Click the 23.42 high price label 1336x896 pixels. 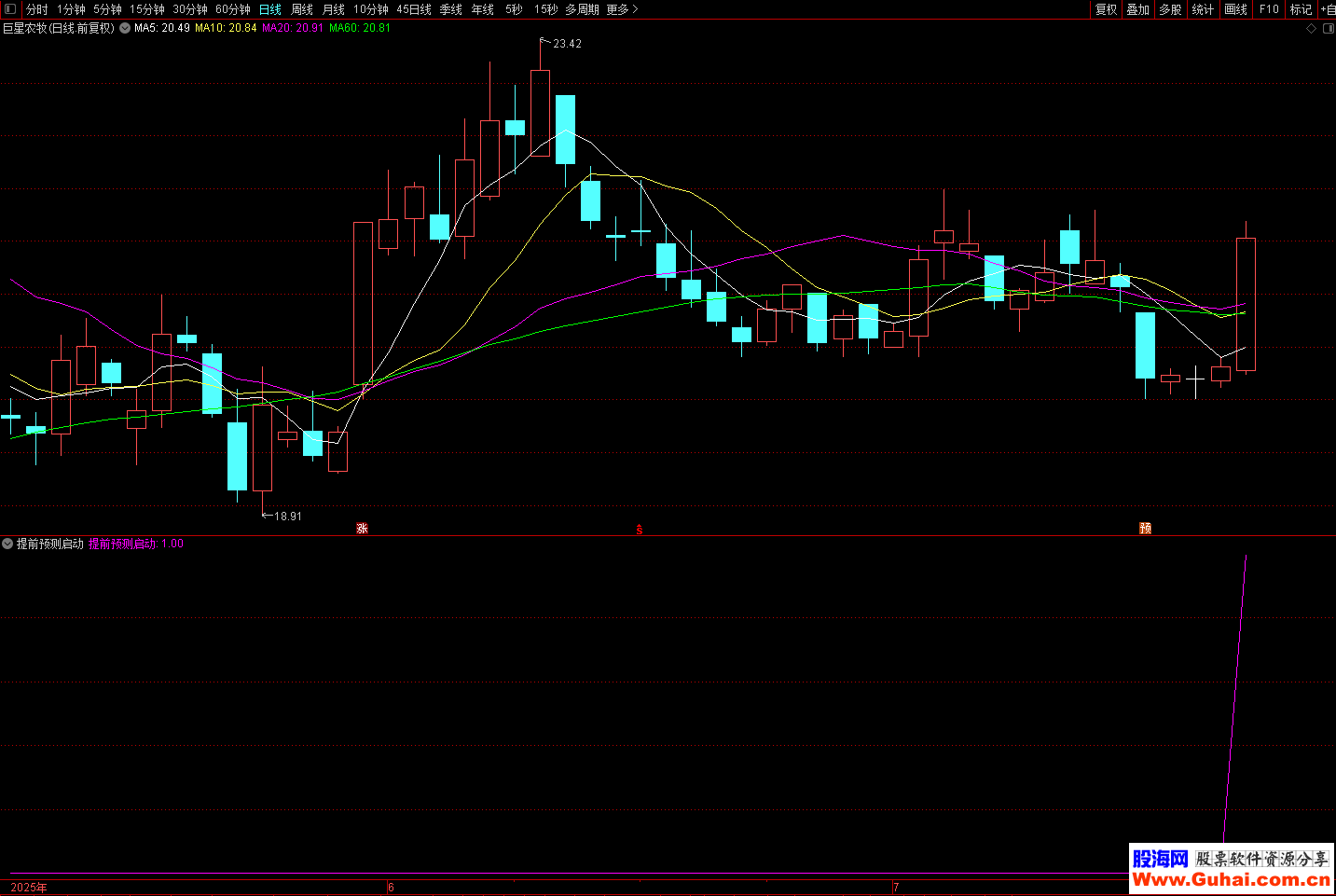pos(567,44)
